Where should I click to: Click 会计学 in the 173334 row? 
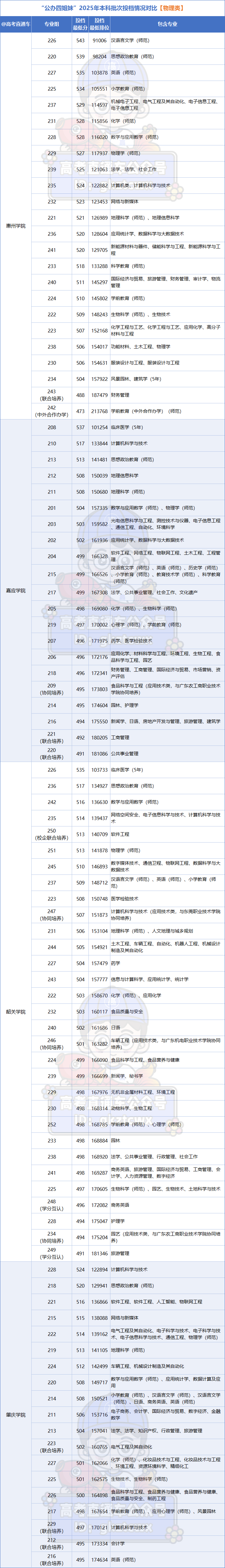point(117,1544)
